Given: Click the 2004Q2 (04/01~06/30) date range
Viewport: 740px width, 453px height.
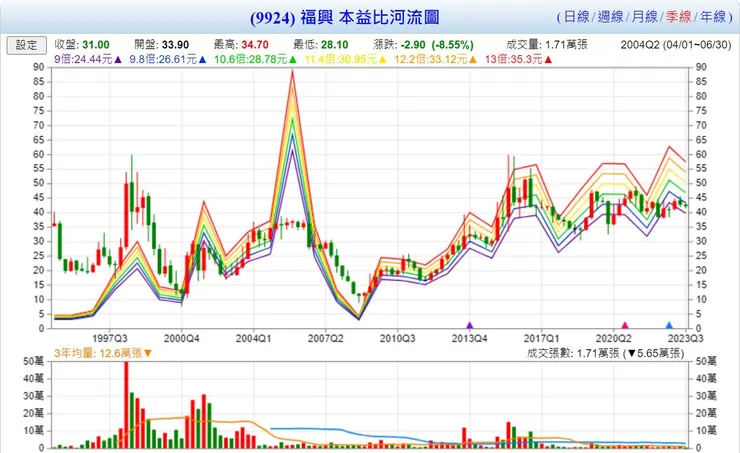Looking at the screenshot, I should (676, 45).
